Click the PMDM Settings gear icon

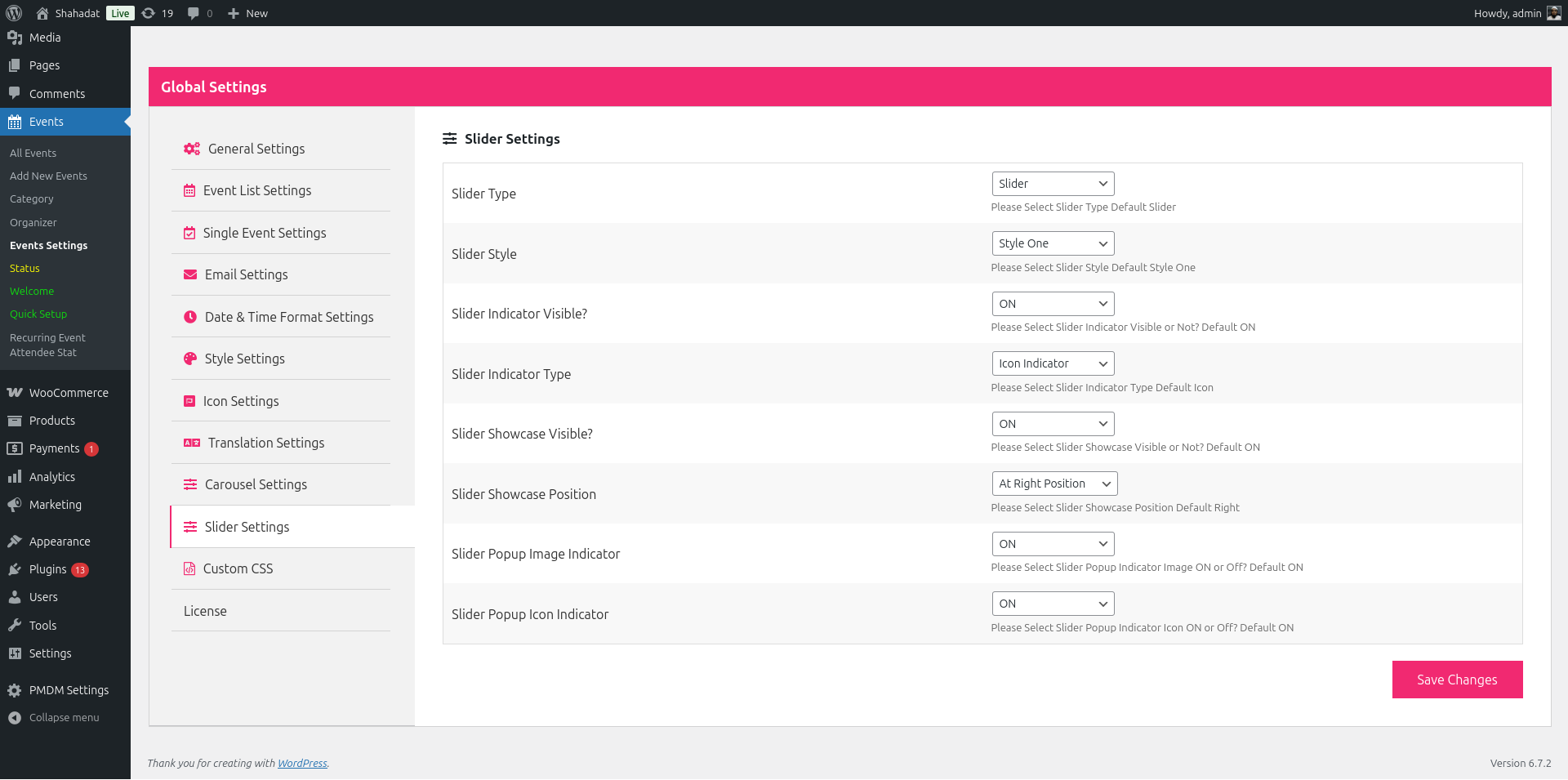click(x=15, y=690)
